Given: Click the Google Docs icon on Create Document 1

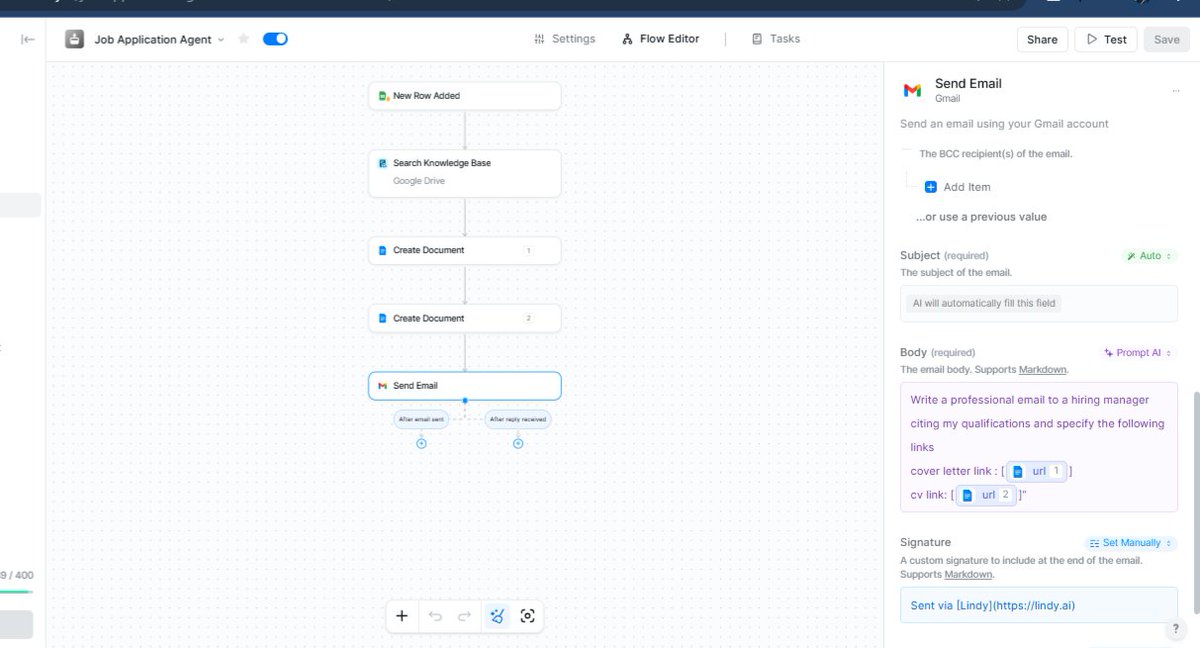Looking at the screenshot, I should 383,250.
